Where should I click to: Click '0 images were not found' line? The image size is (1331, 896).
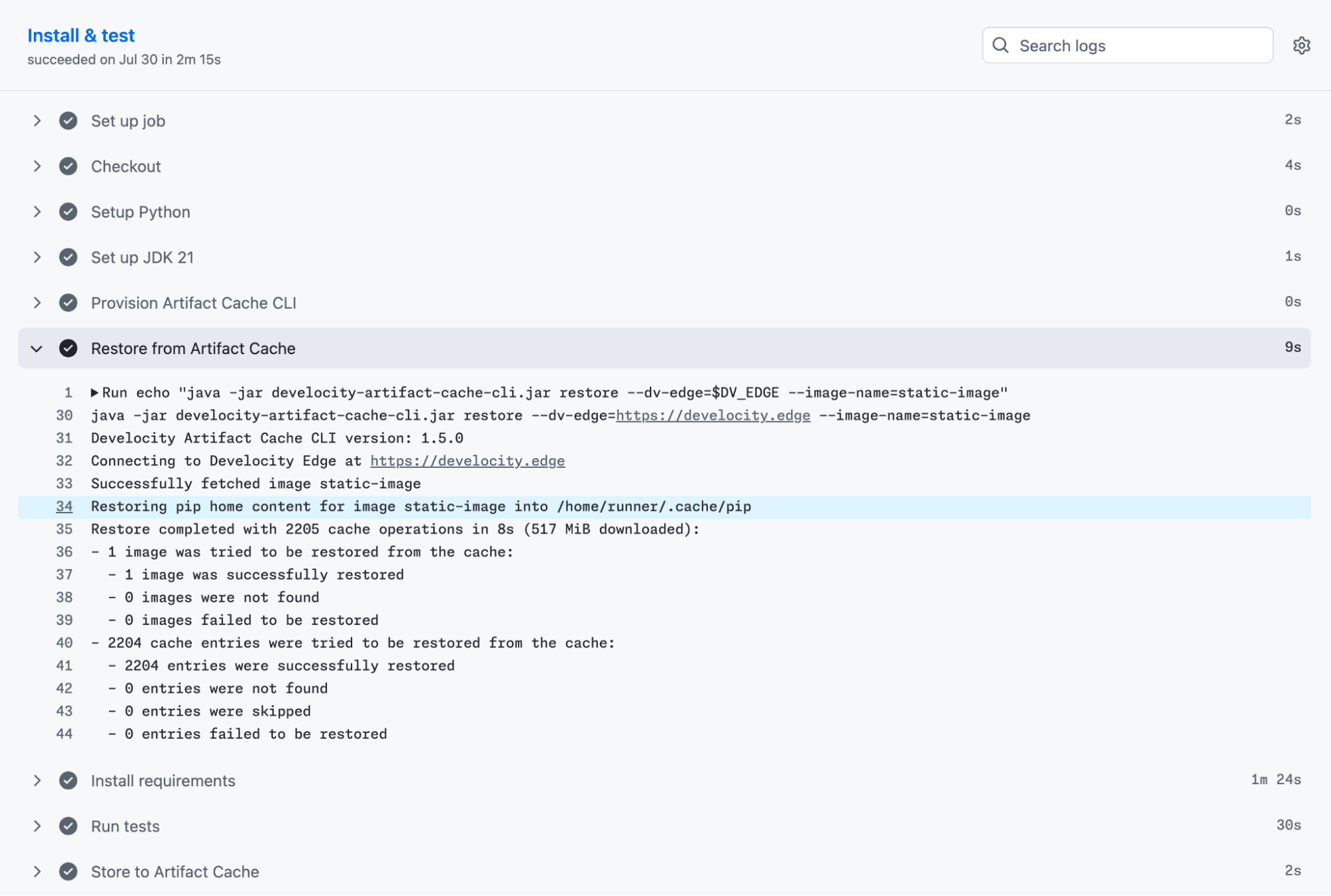pyautogui.click(x=213, y=597)
